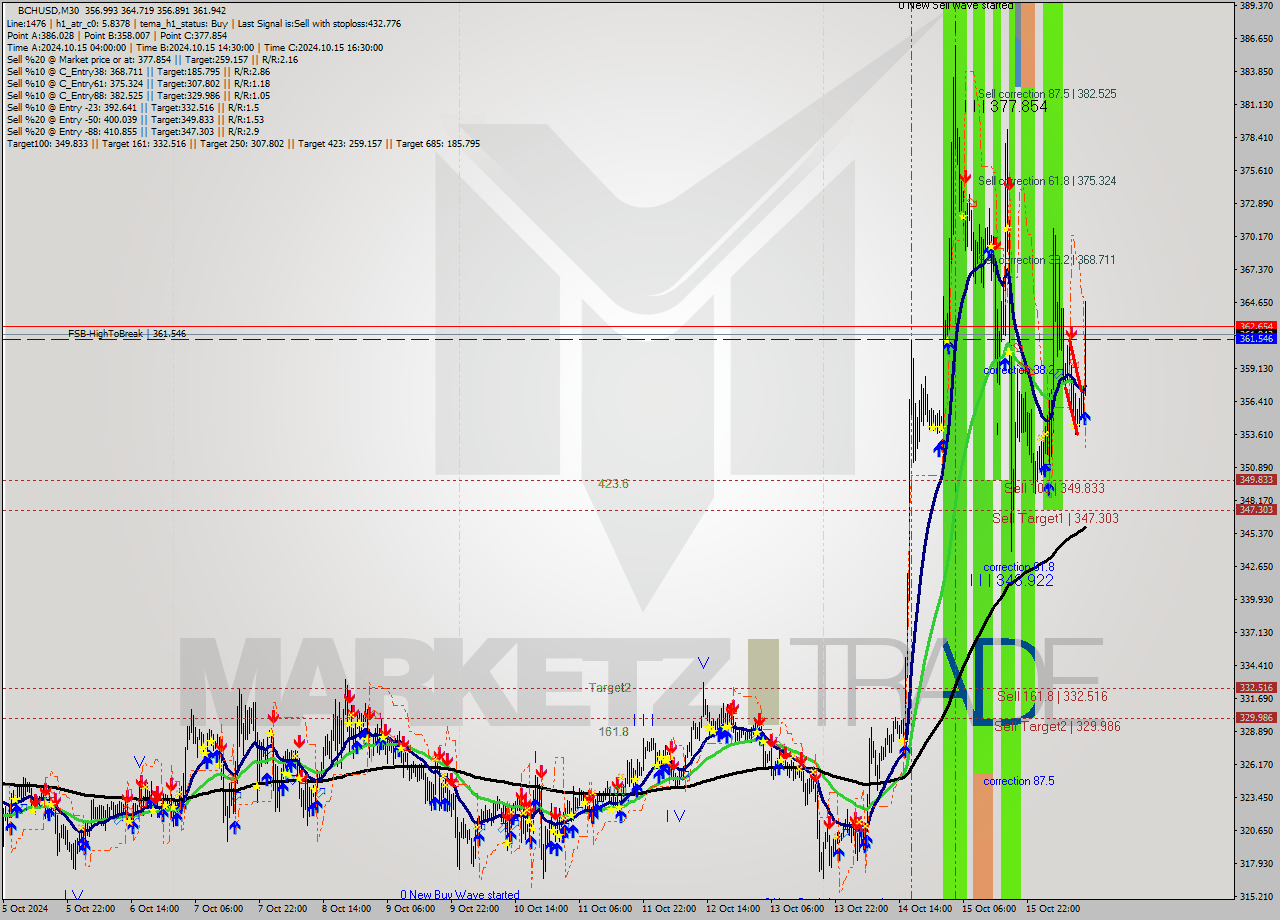Select the '14 Oct 14:00' time axis label
This screenshot has height=920, width=1280.
point(925,910)
